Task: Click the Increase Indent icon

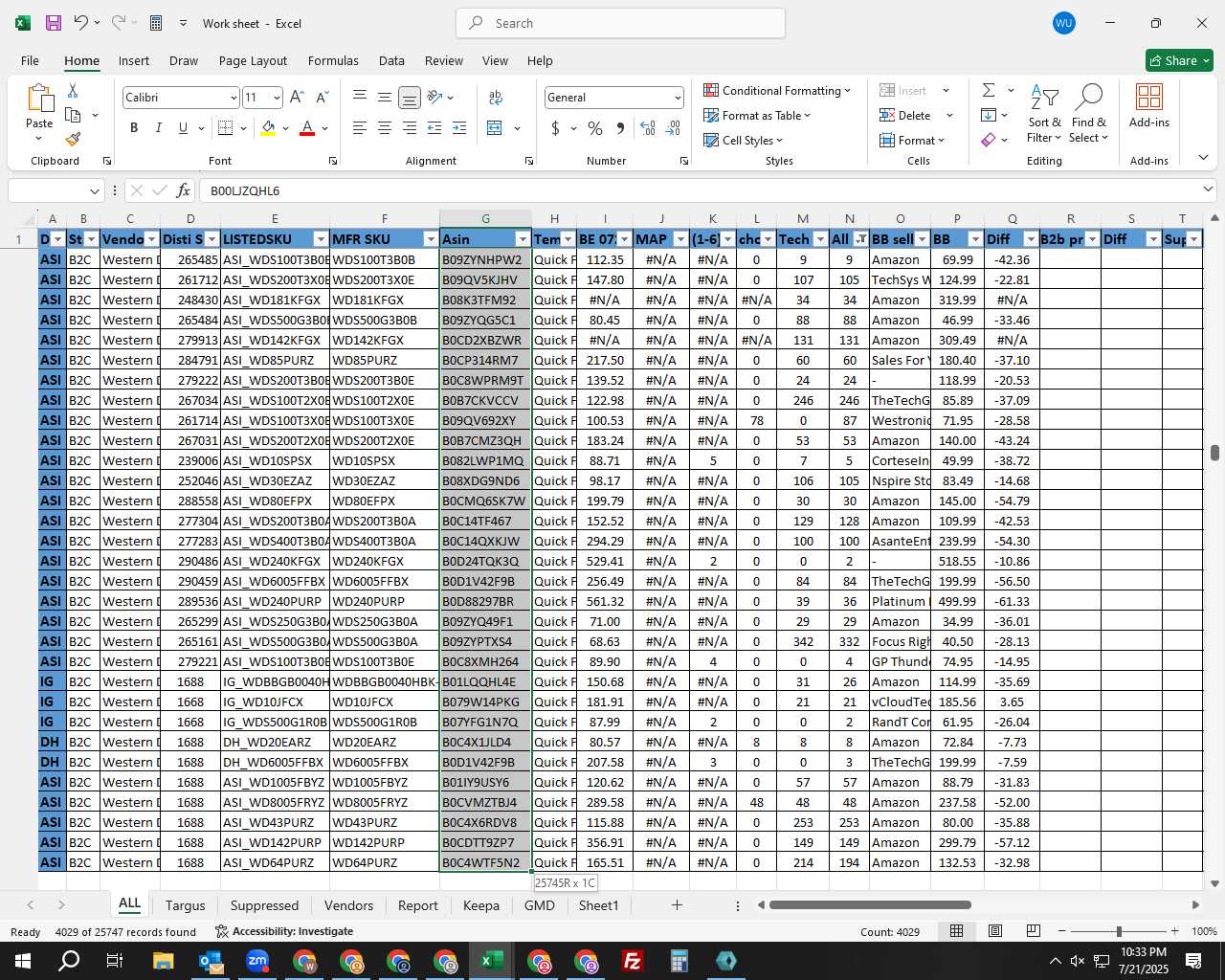Action: pos(459,128)
